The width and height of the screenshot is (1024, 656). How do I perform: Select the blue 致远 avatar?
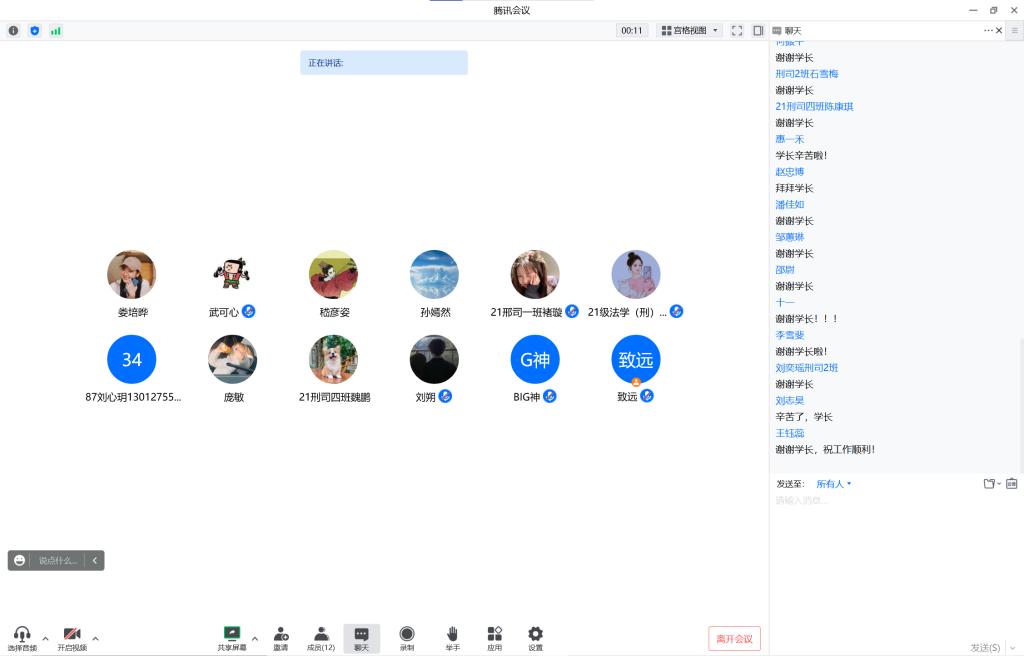coord(636,359)
